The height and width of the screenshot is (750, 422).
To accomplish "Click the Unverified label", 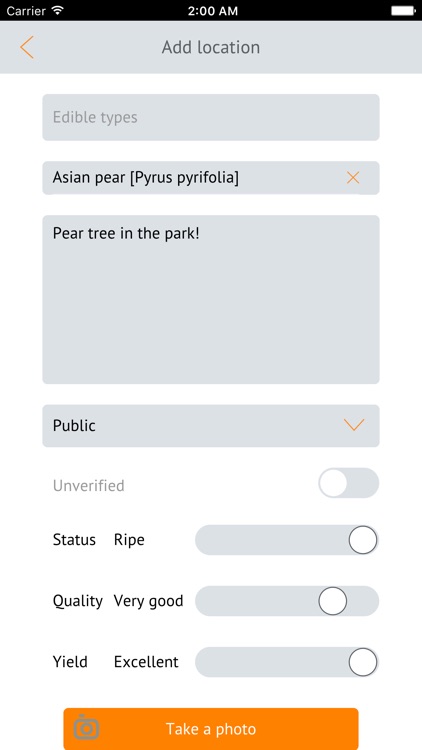I will pyautogui.click(x=89, y=485).
